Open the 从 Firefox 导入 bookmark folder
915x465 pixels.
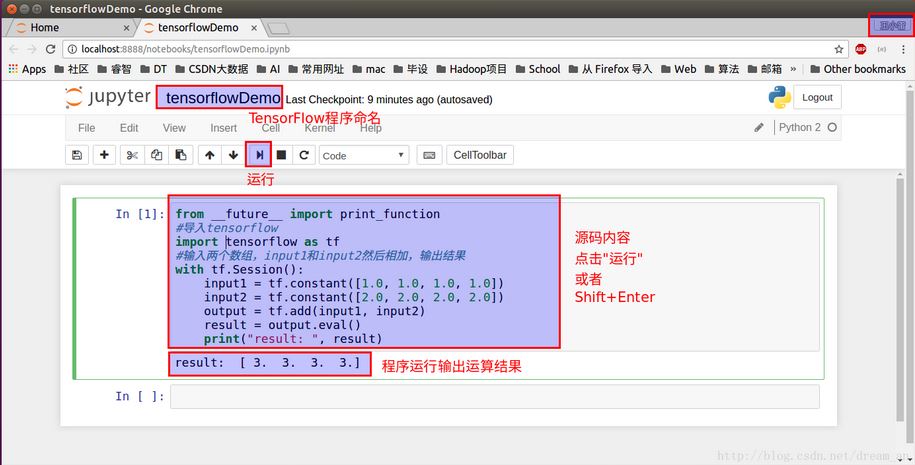(610, 69)
